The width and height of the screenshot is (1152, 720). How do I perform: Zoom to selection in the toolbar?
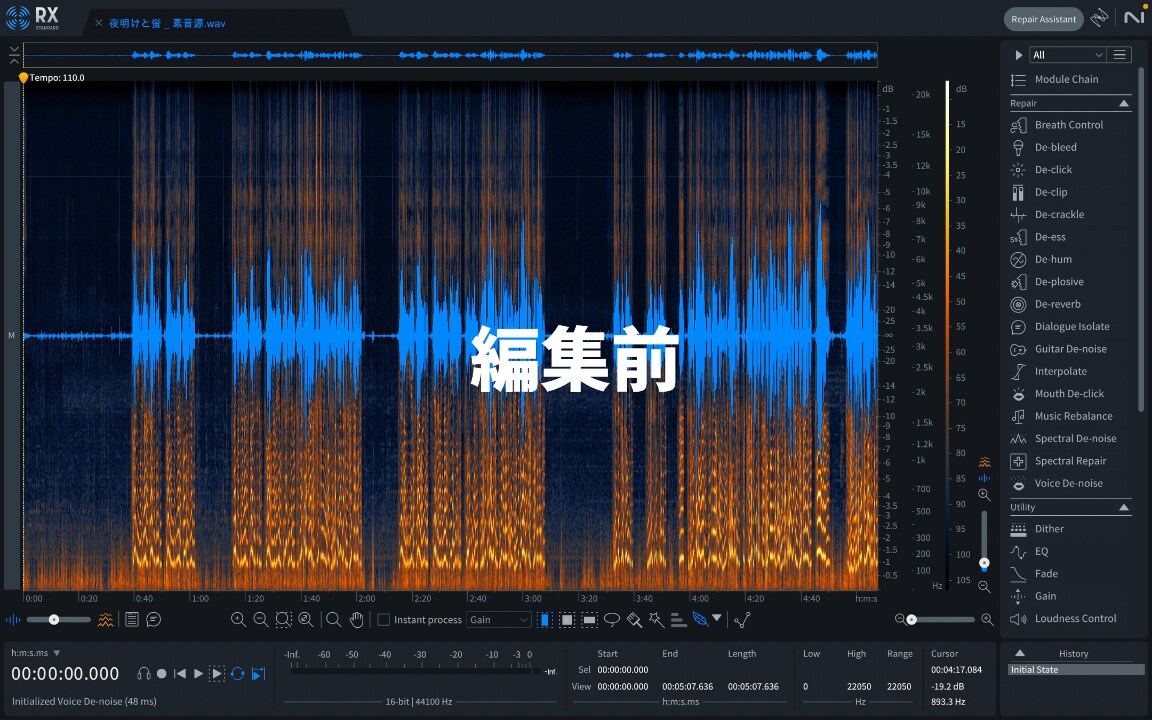[x=284, y=620]
